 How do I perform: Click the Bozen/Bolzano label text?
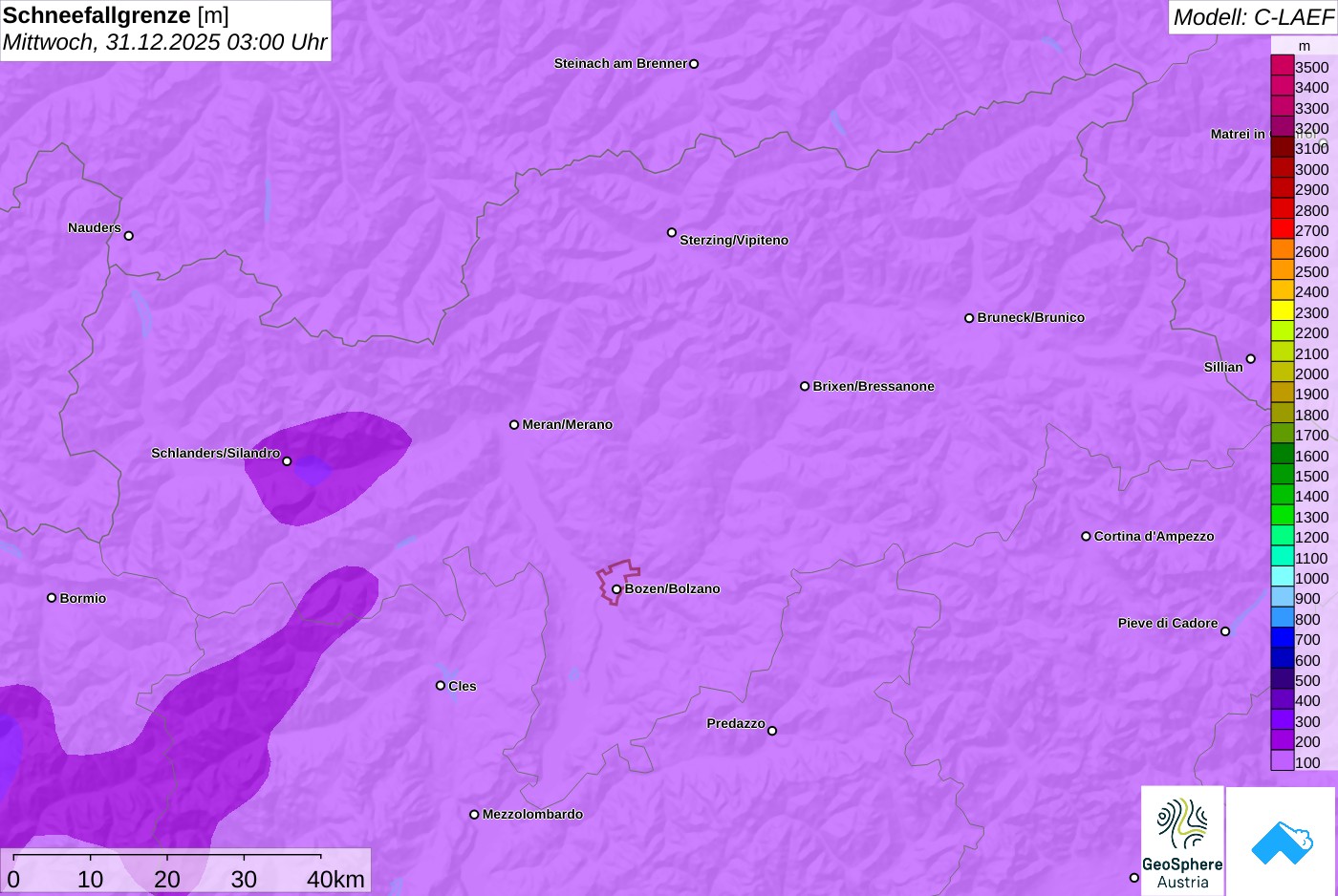[x=673, y=589]
